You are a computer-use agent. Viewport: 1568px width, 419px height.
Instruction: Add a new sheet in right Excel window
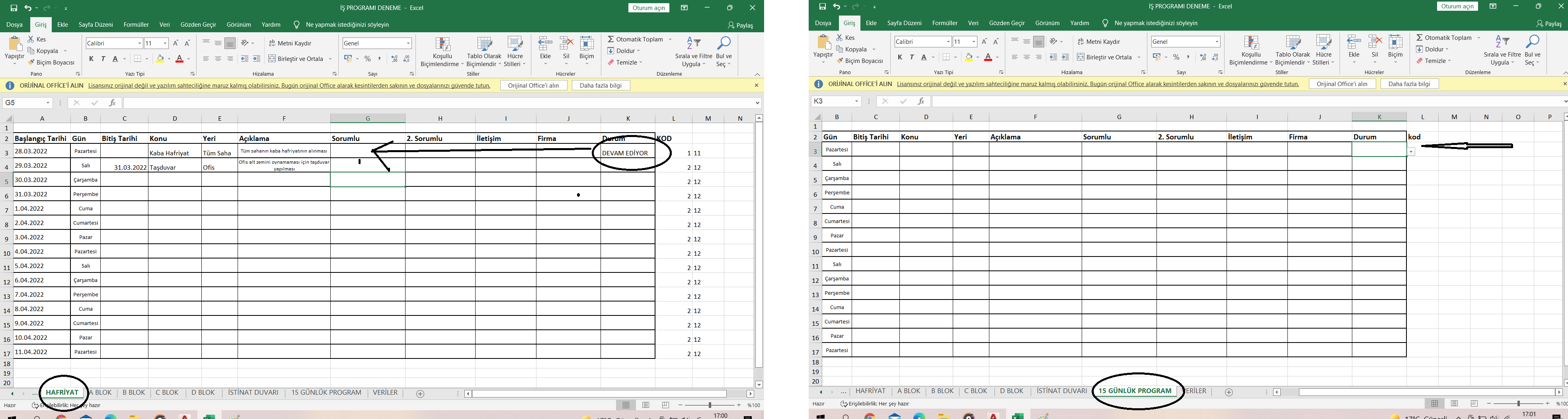coord(1229,392)
